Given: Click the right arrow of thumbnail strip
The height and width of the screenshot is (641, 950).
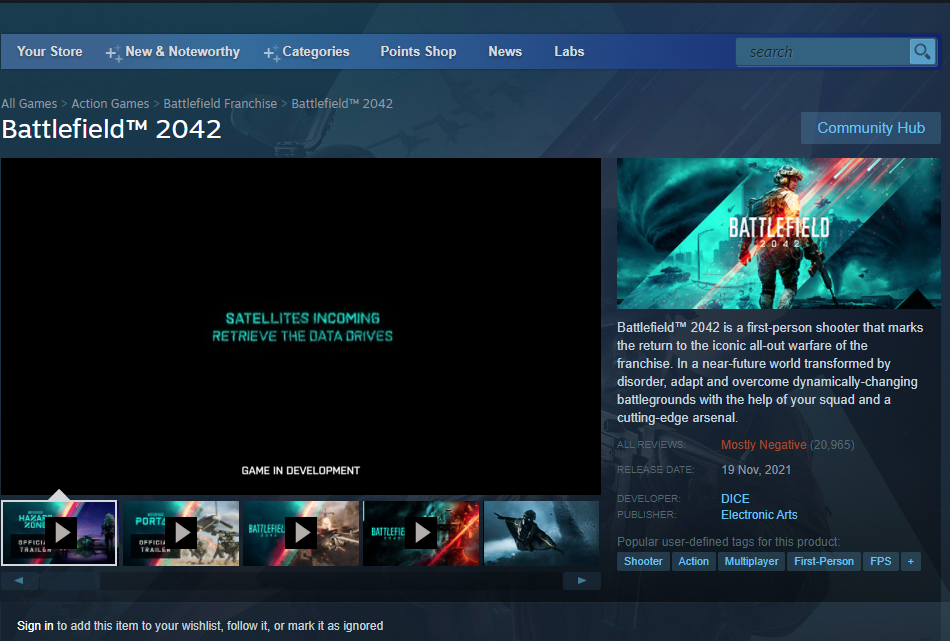Looking at the screenshot, I should point(582,580).
